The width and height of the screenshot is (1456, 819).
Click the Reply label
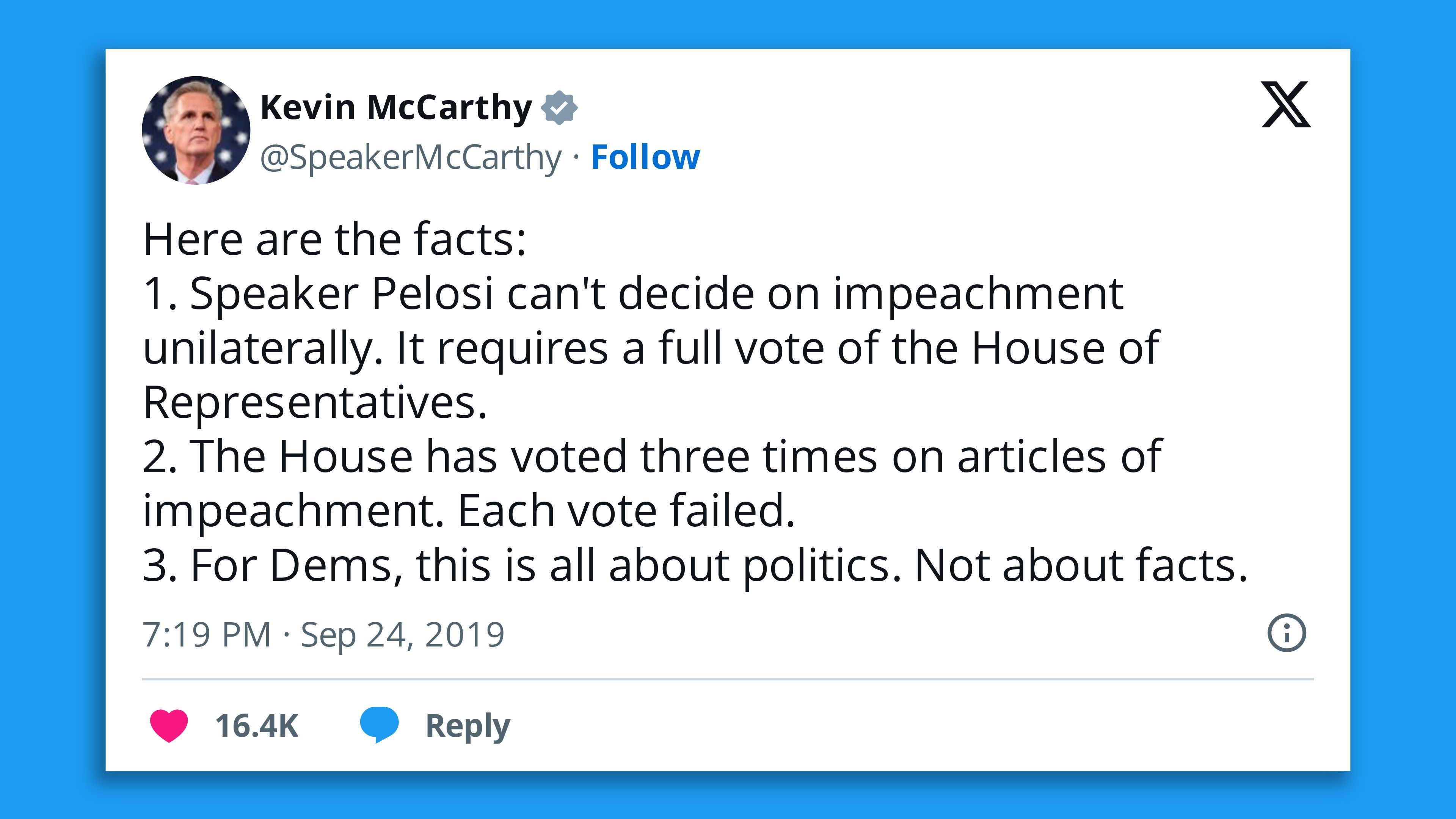point(468,726)
